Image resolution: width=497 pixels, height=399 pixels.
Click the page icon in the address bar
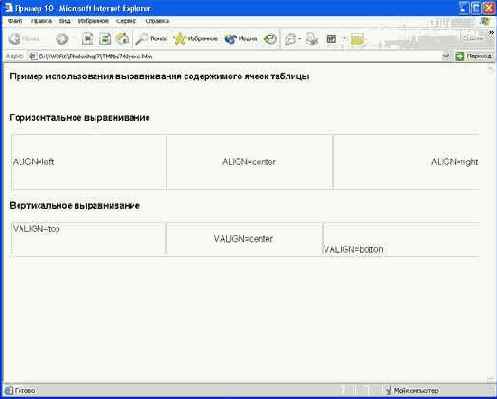(x=33, y=56)
